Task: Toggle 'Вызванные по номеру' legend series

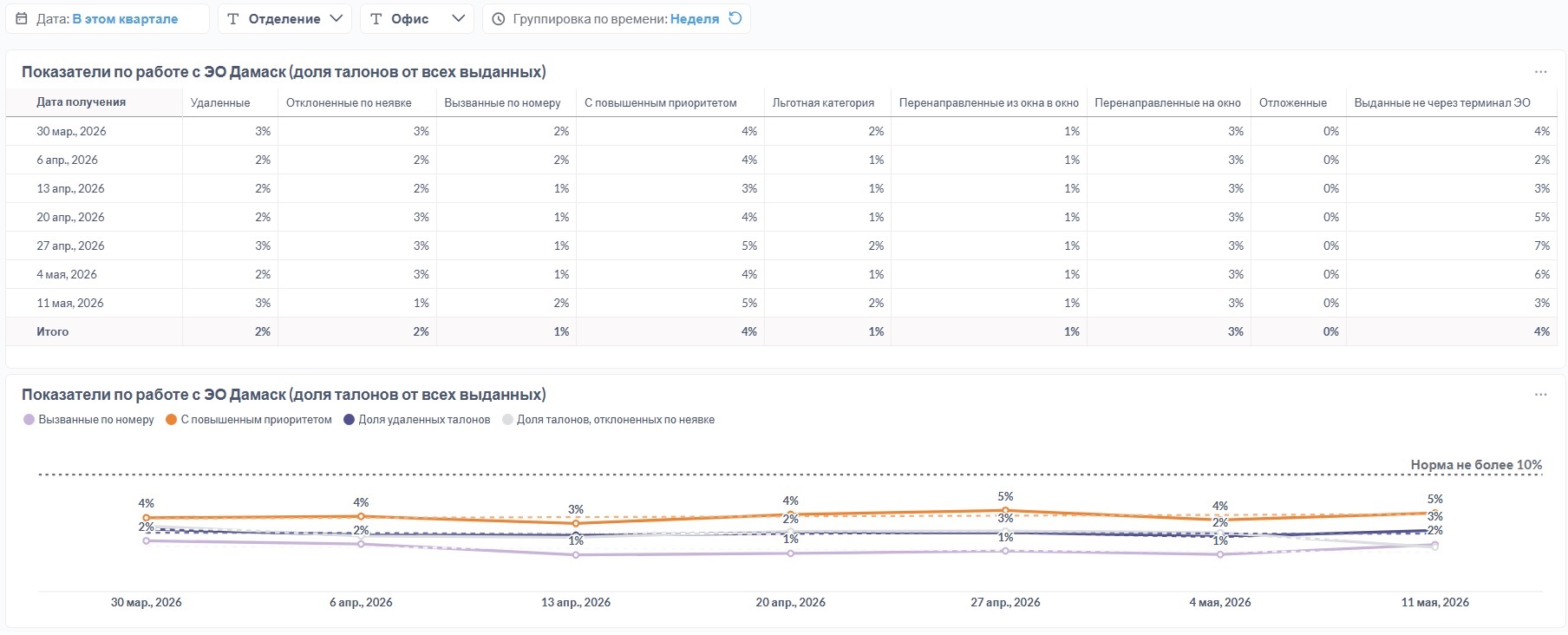Action: [x=88, y=420]
